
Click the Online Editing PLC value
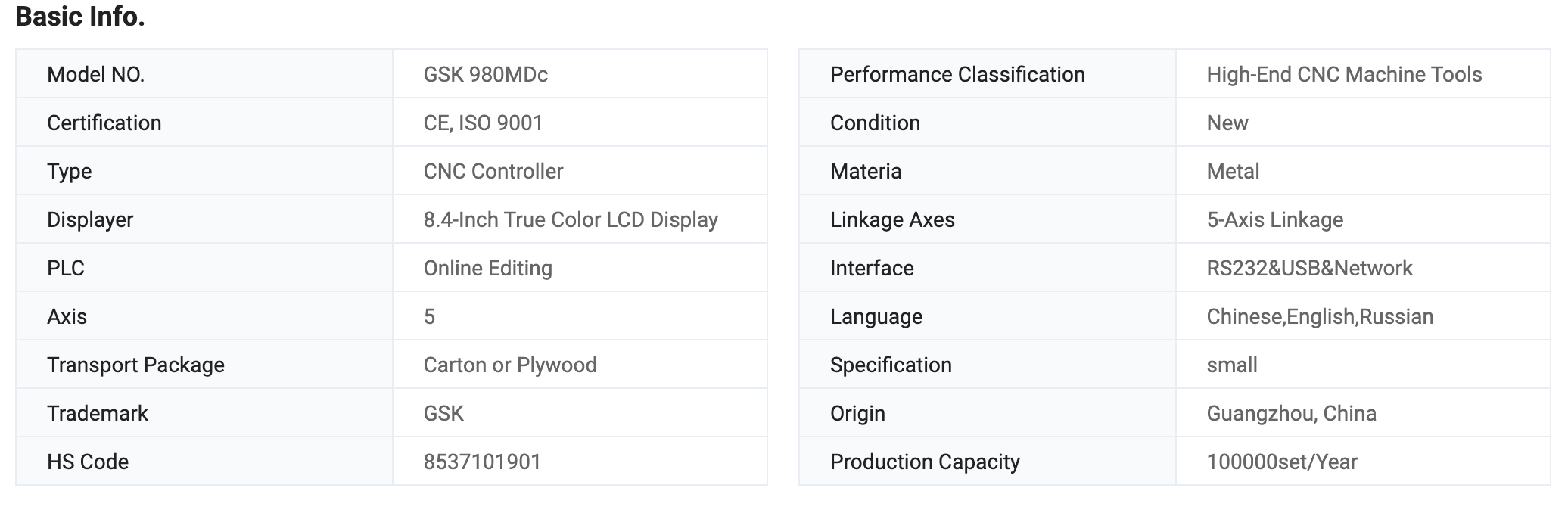(x=487, y=268)
